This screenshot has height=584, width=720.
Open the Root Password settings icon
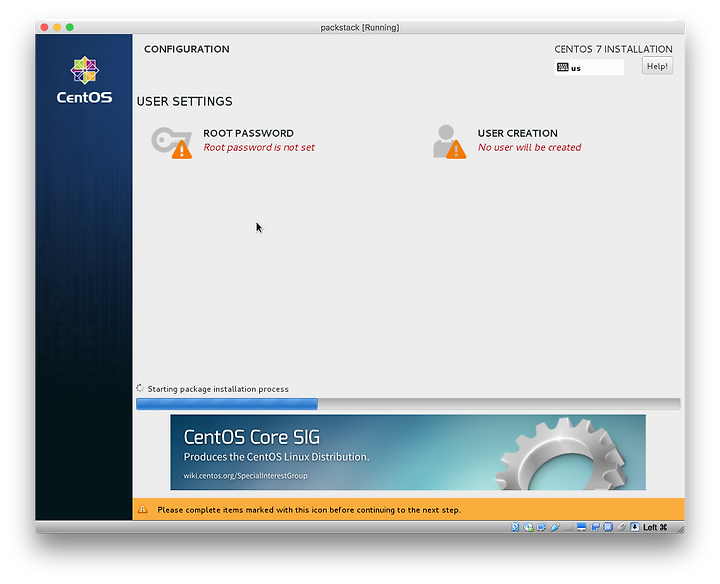(x=171, y=143)
